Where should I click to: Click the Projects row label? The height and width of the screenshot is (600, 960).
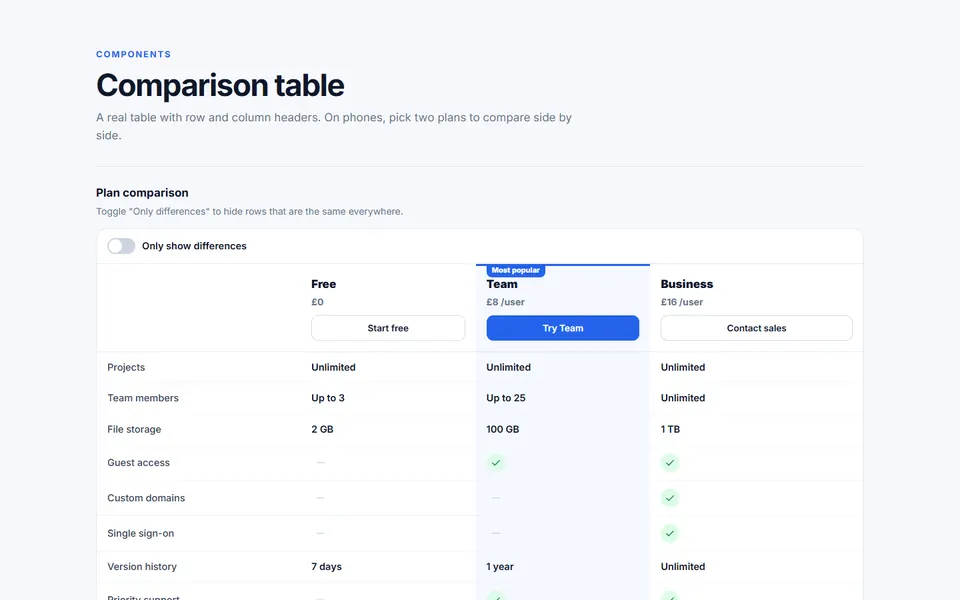126,367
